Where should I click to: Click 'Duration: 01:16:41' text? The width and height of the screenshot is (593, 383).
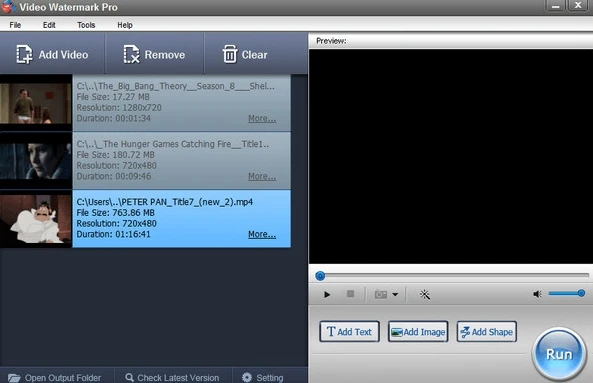click(113, 234)
